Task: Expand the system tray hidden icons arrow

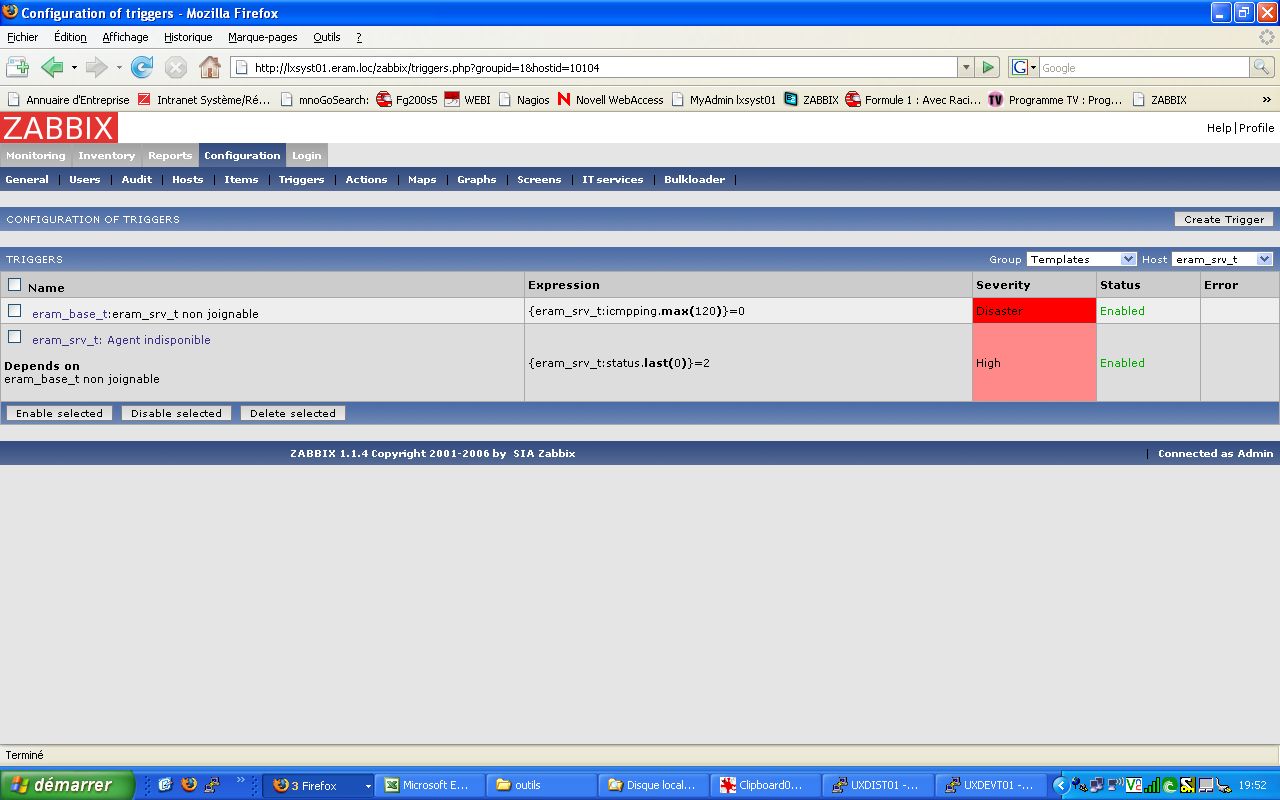Action: 1062,786
